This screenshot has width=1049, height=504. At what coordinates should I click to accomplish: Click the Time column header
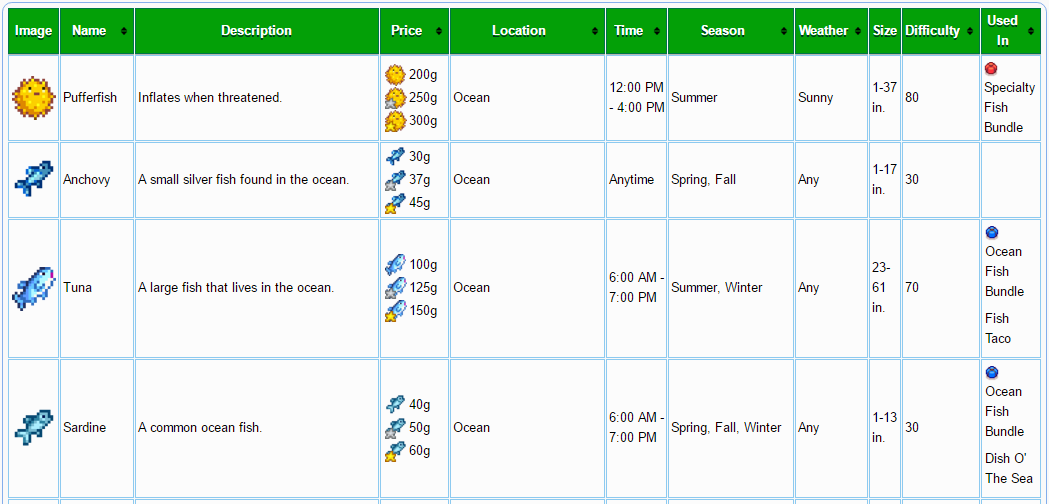[636, 31]
